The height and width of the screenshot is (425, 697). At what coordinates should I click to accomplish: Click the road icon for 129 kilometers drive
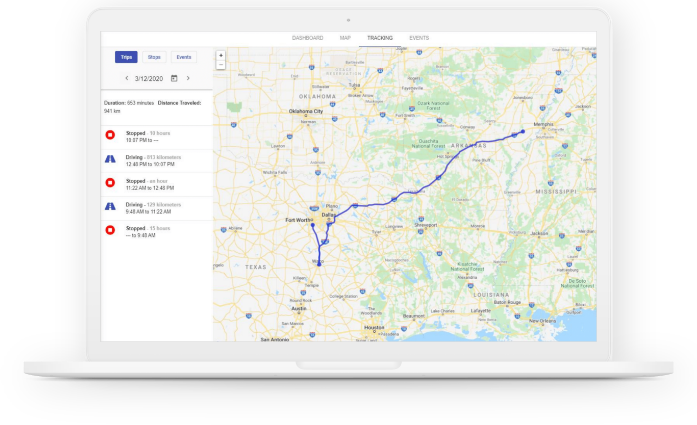110,206
